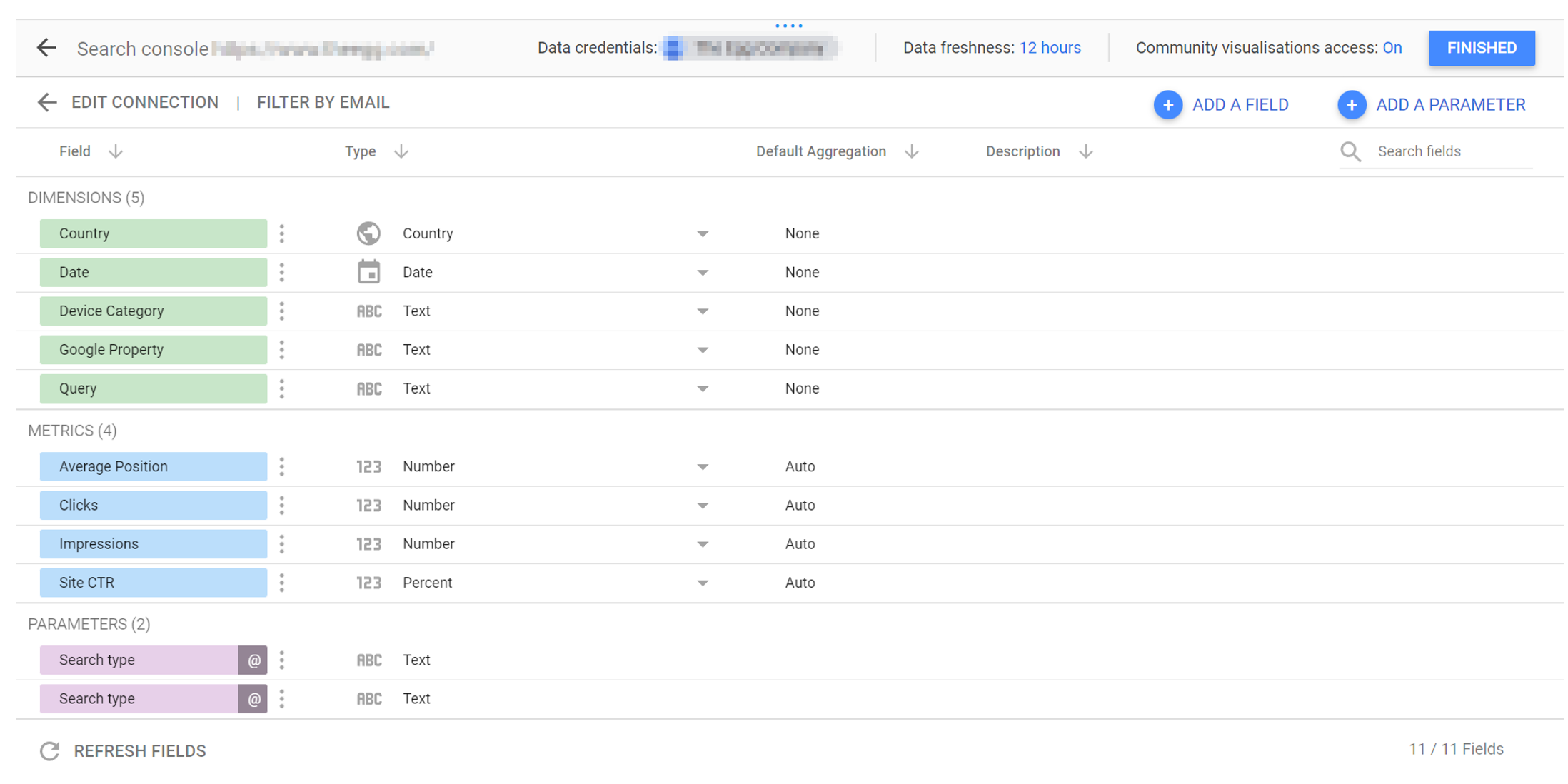Go back using the top-left arrow
The width and height of the screenshot is (1568, 784).
tap(46, 48)
